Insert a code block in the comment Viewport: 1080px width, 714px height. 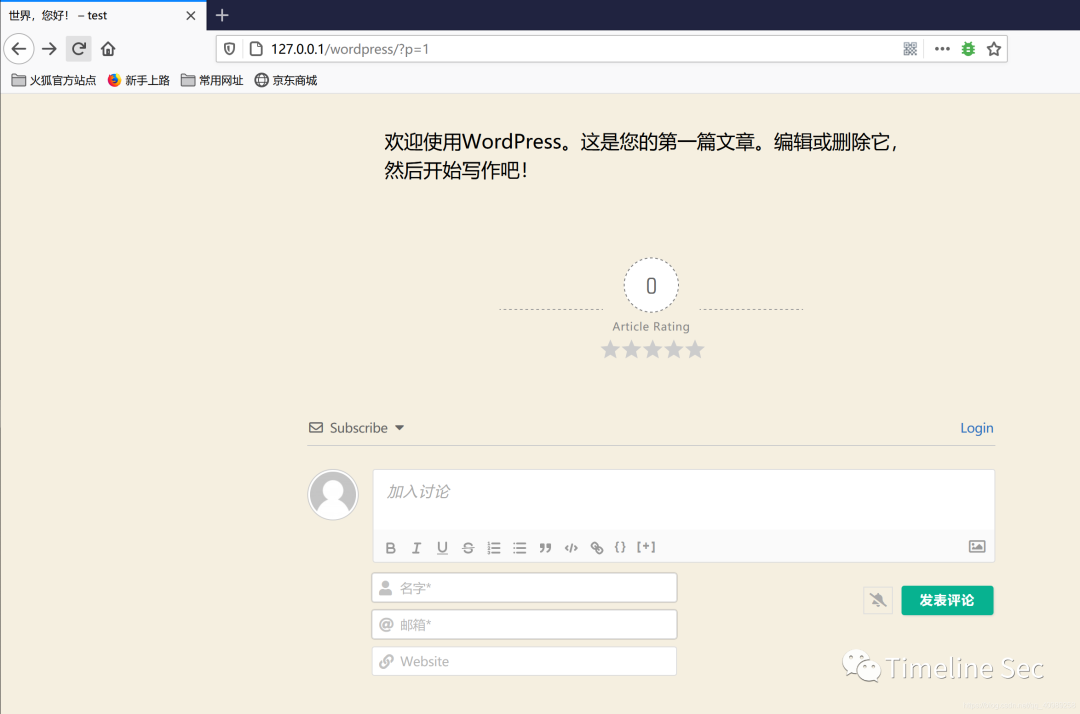(x=571, y=547)
